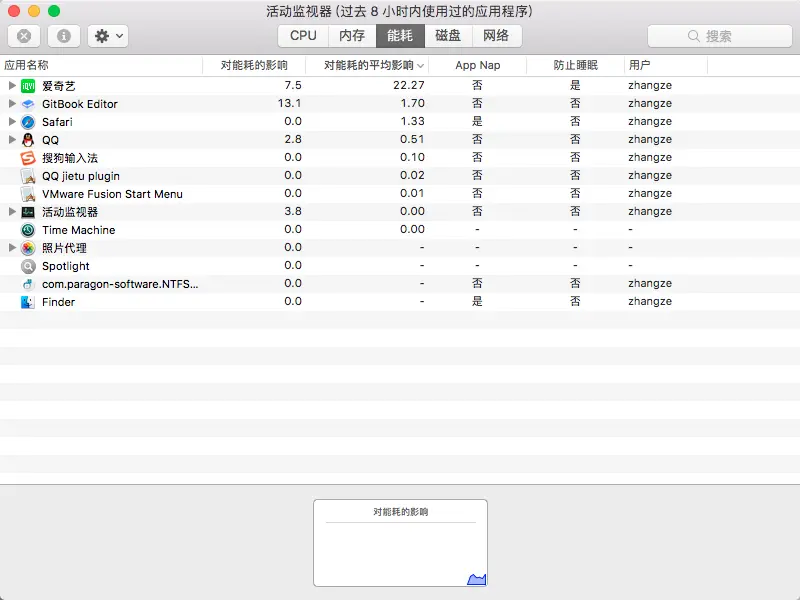Expand the 照片代理 process row

pos(12,247)
